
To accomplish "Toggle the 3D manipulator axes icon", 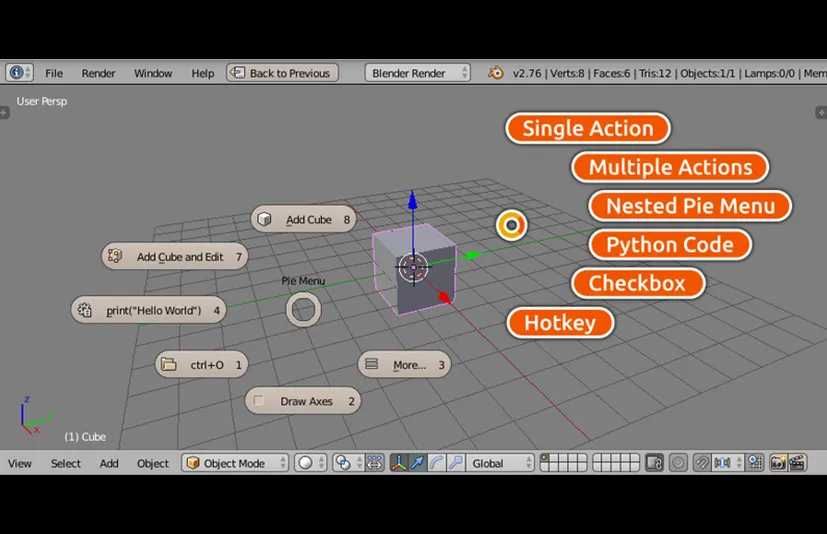I will tap(399, 463).
